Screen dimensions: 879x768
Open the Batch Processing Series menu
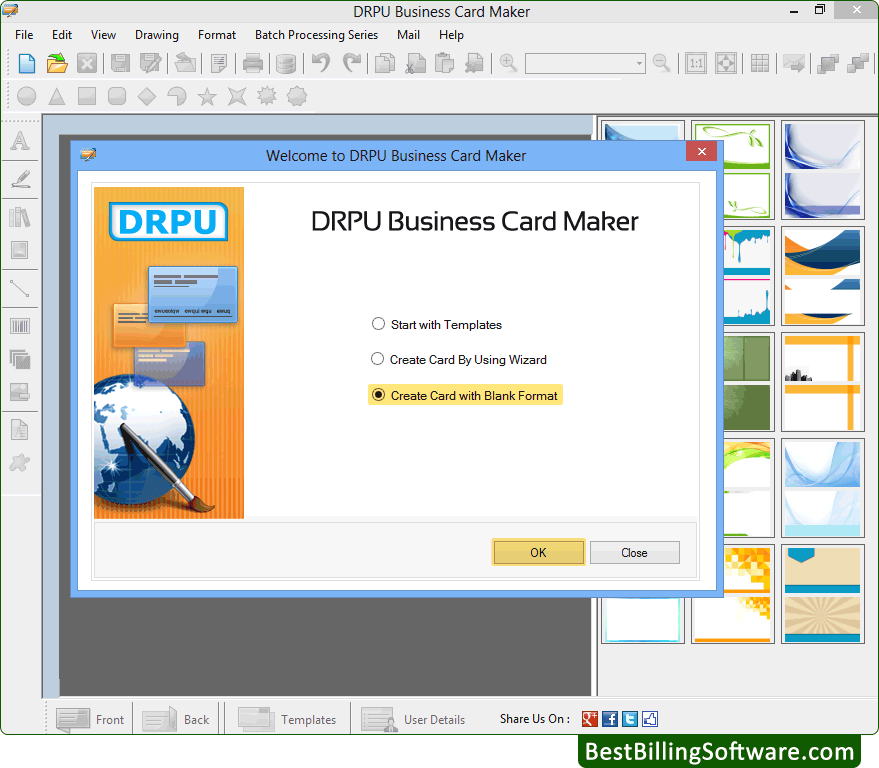coord(316,35)
